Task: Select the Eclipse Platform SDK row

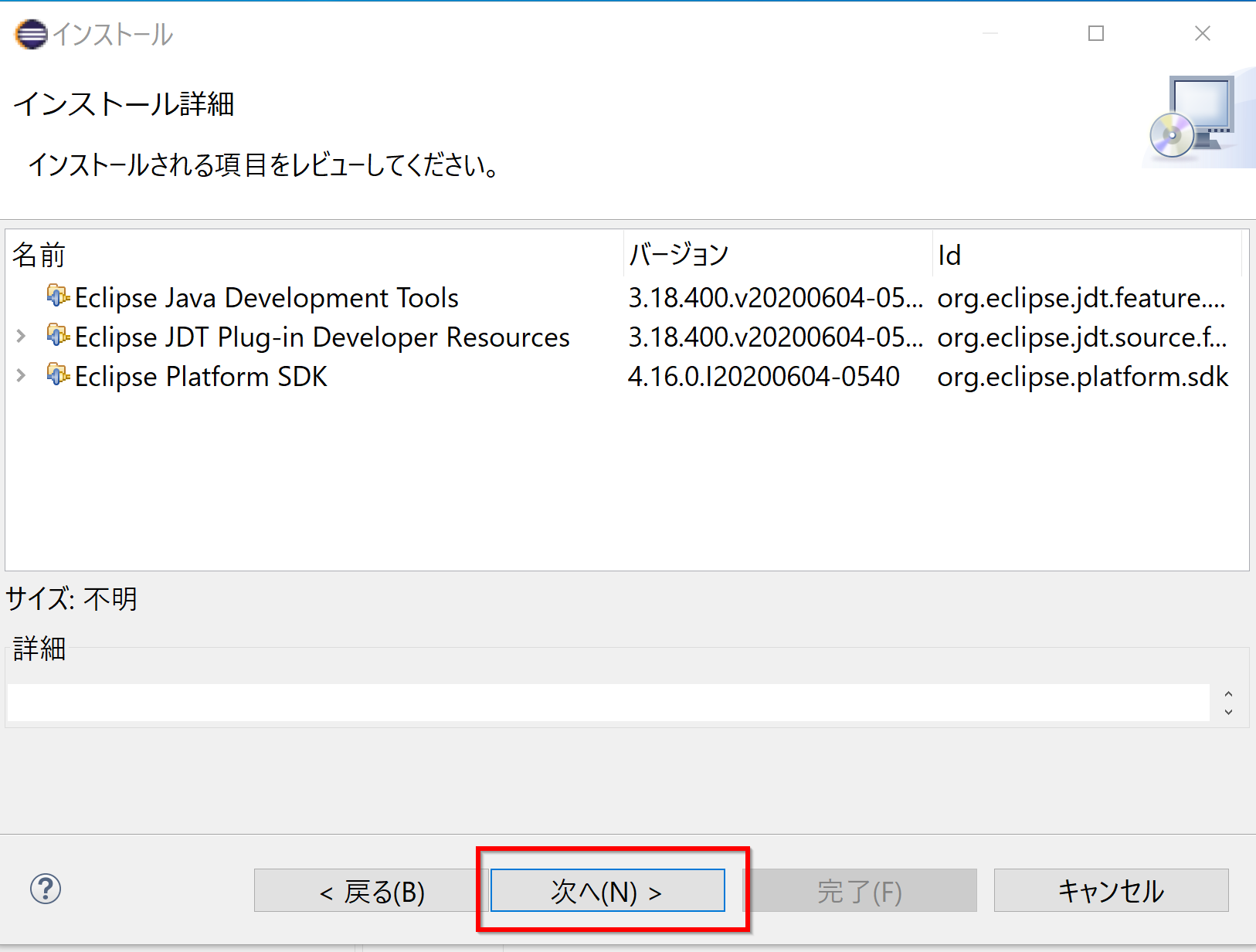Action: click(x=201, y=377)
